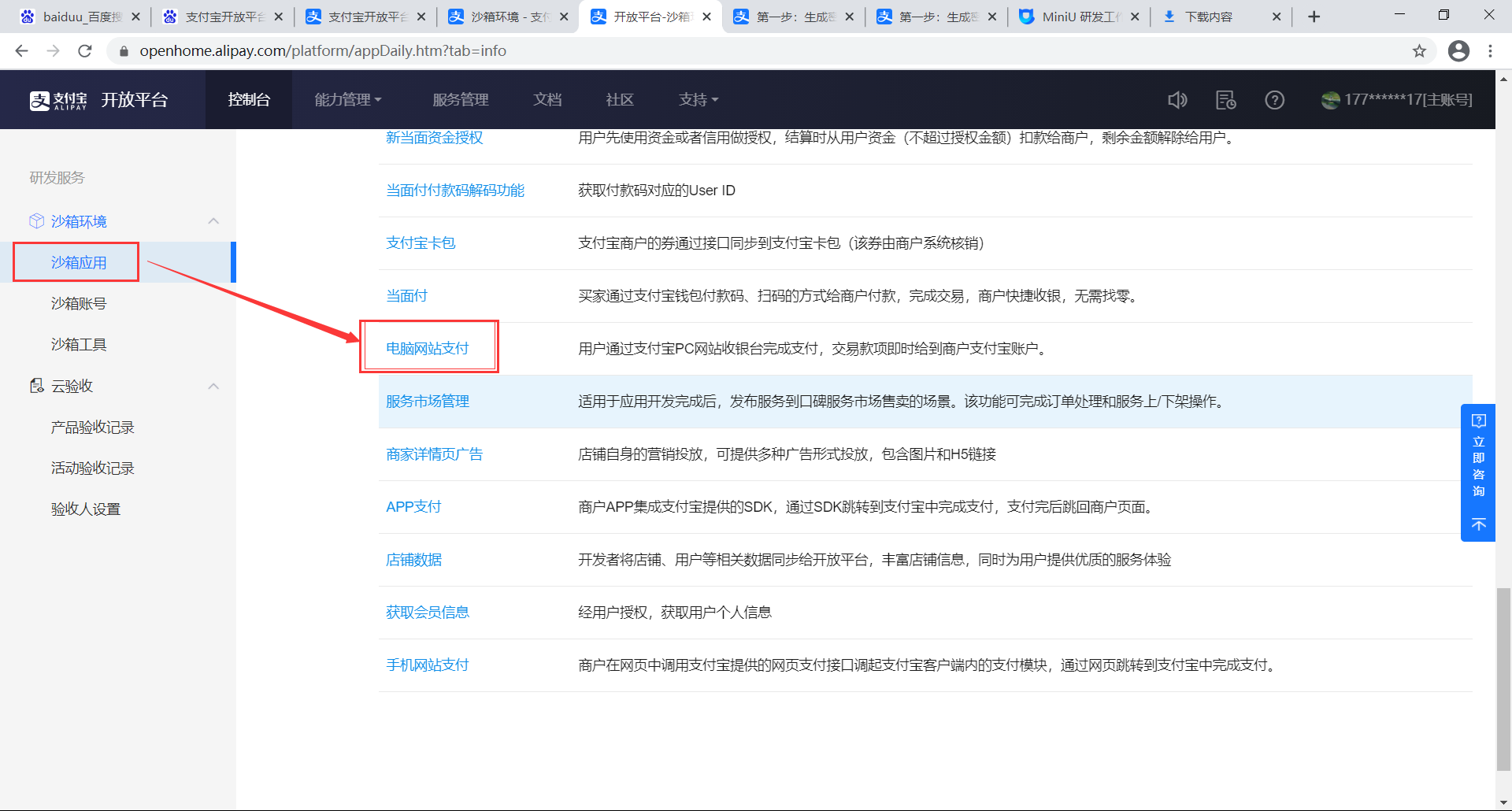View site info via the lock icon
The height and width of the screenshot is (811, 1512).
click(x=124, y=51)
